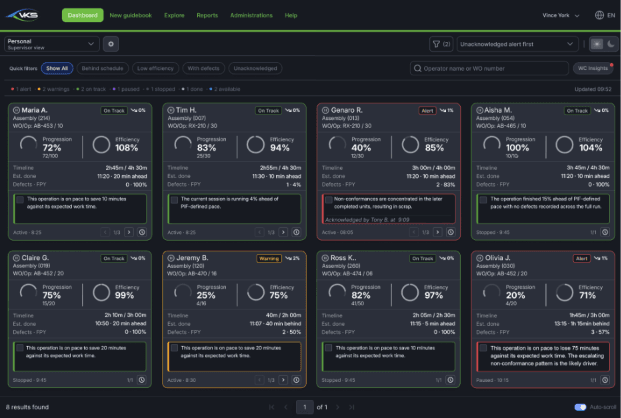Click the status icon beside Genaro R. name
Viewport: 621px width, 418px height.
(x=325, y=110)
